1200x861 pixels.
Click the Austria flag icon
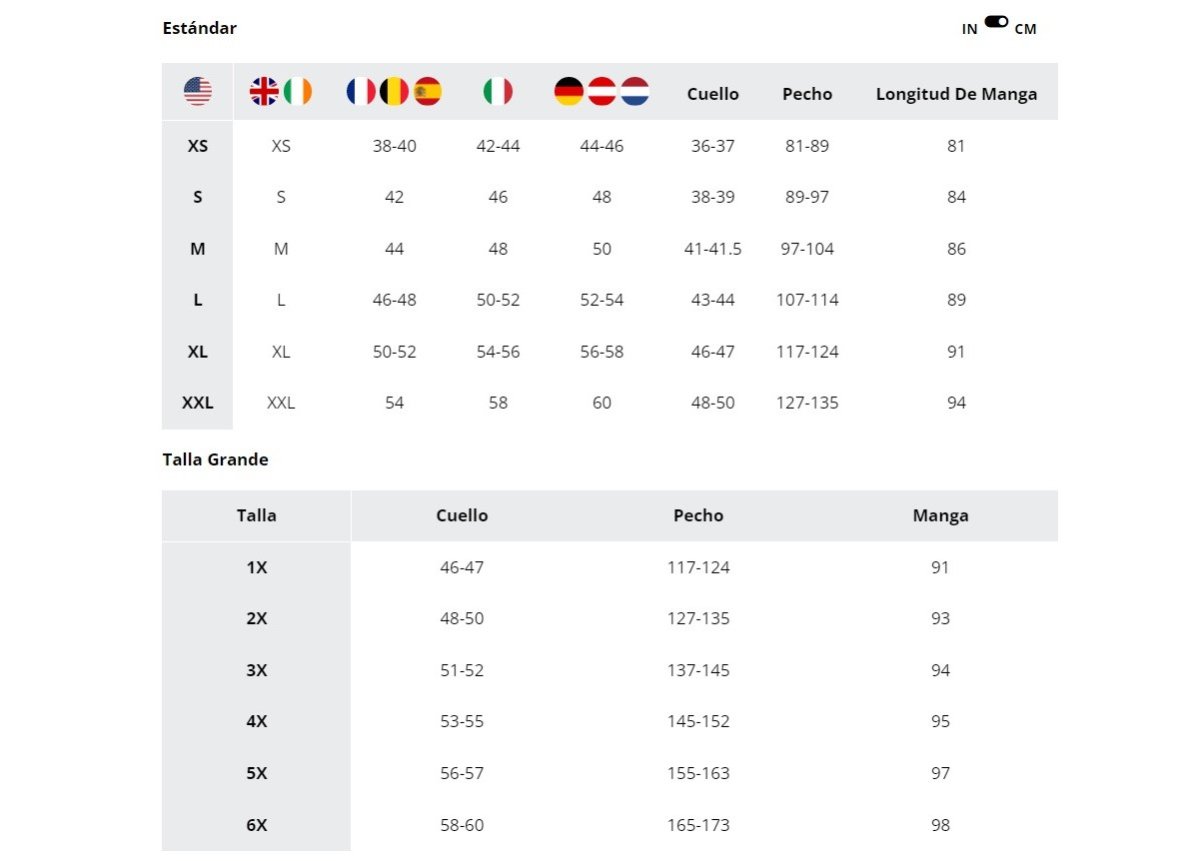click(602, 92)
